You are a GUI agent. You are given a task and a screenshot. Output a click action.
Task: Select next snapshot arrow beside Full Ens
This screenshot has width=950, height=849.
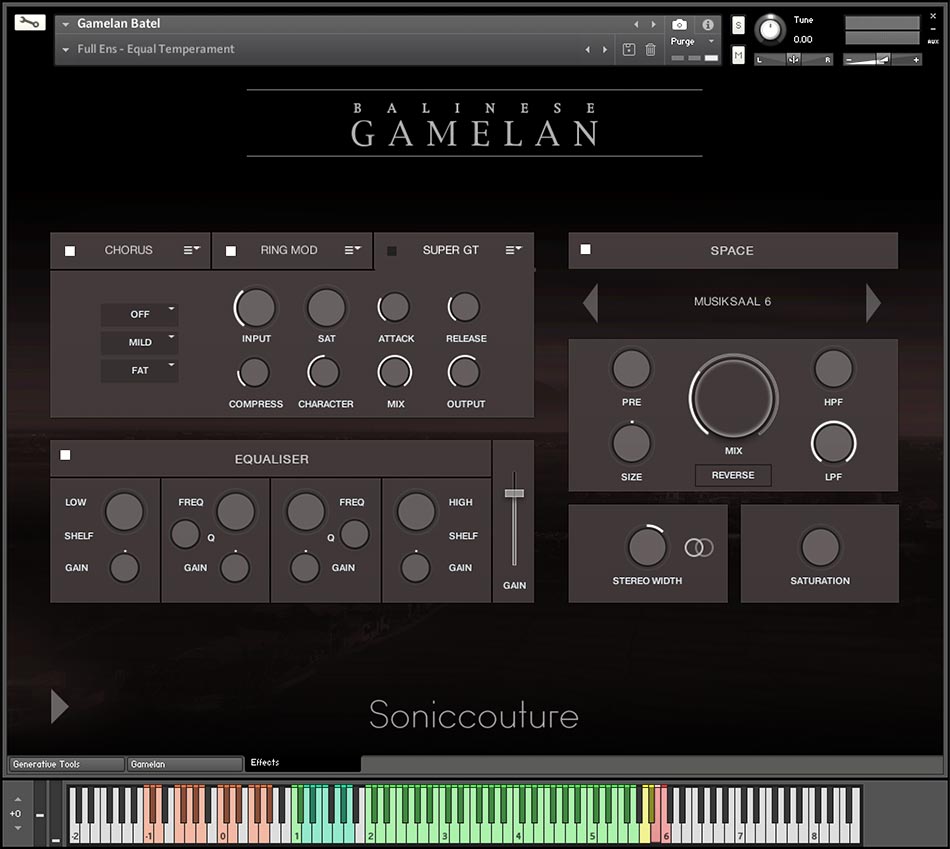[x=604, y=50]
